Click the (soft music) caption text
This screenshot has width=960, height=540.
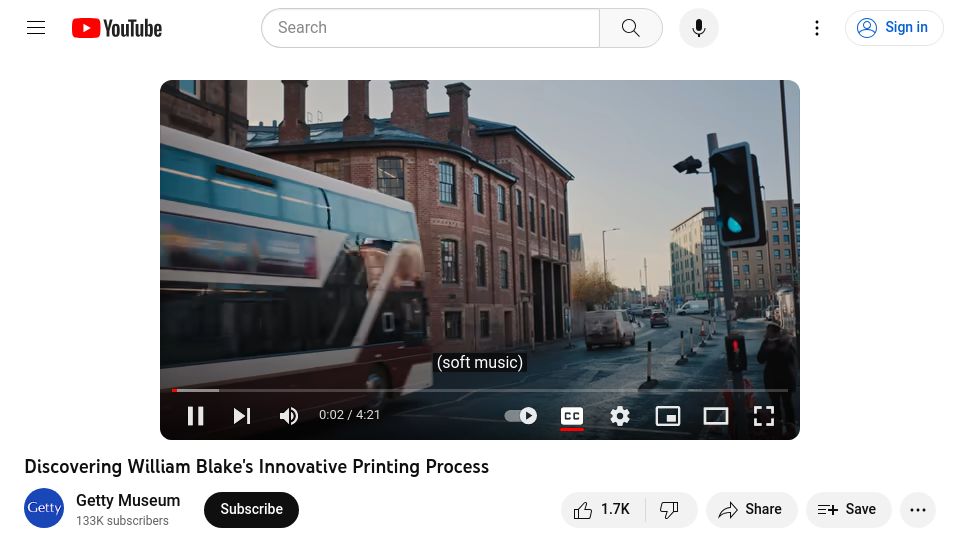[480, 362]
